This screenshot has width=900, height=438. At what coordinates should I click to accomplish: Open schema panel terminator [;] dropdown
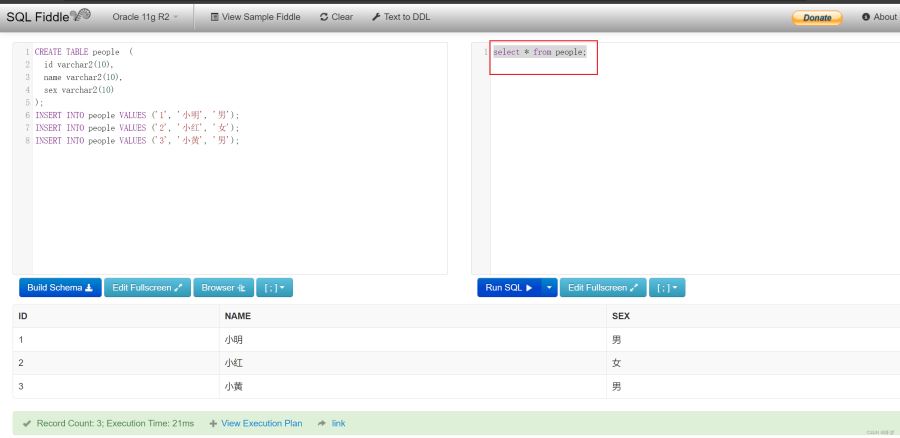[274, 288]
